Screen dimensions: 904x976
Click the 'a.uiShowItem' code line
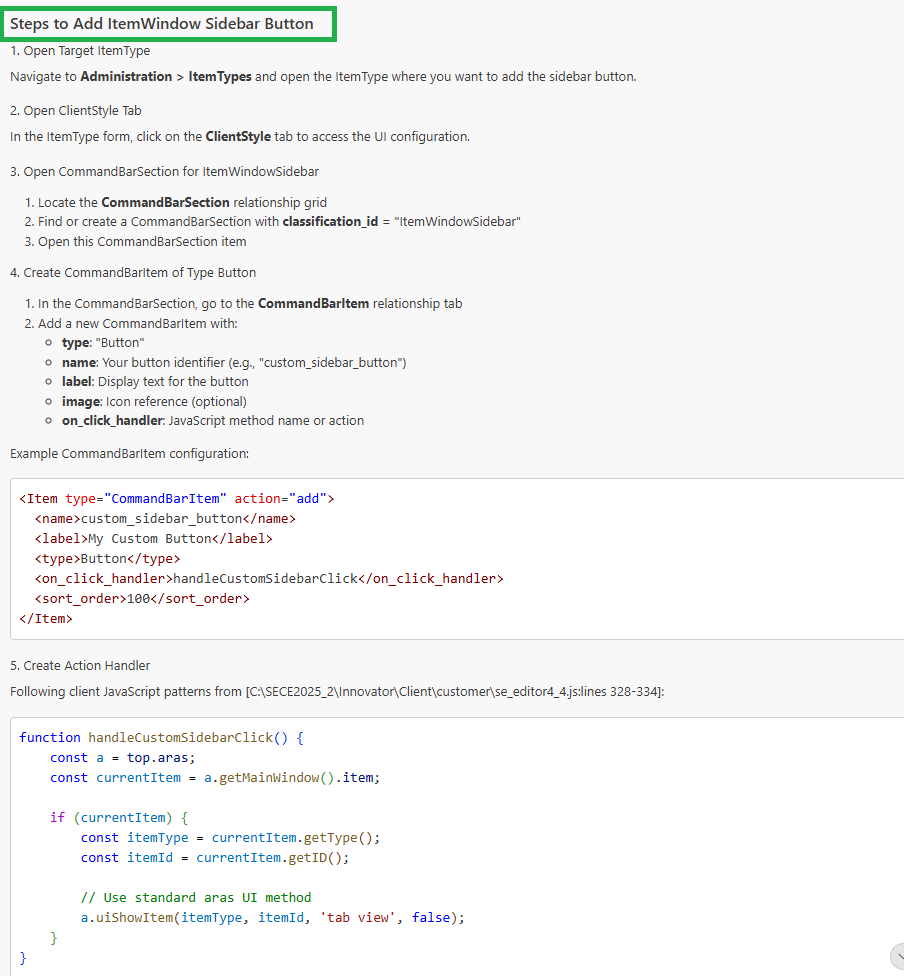click(x=273, y=918)
